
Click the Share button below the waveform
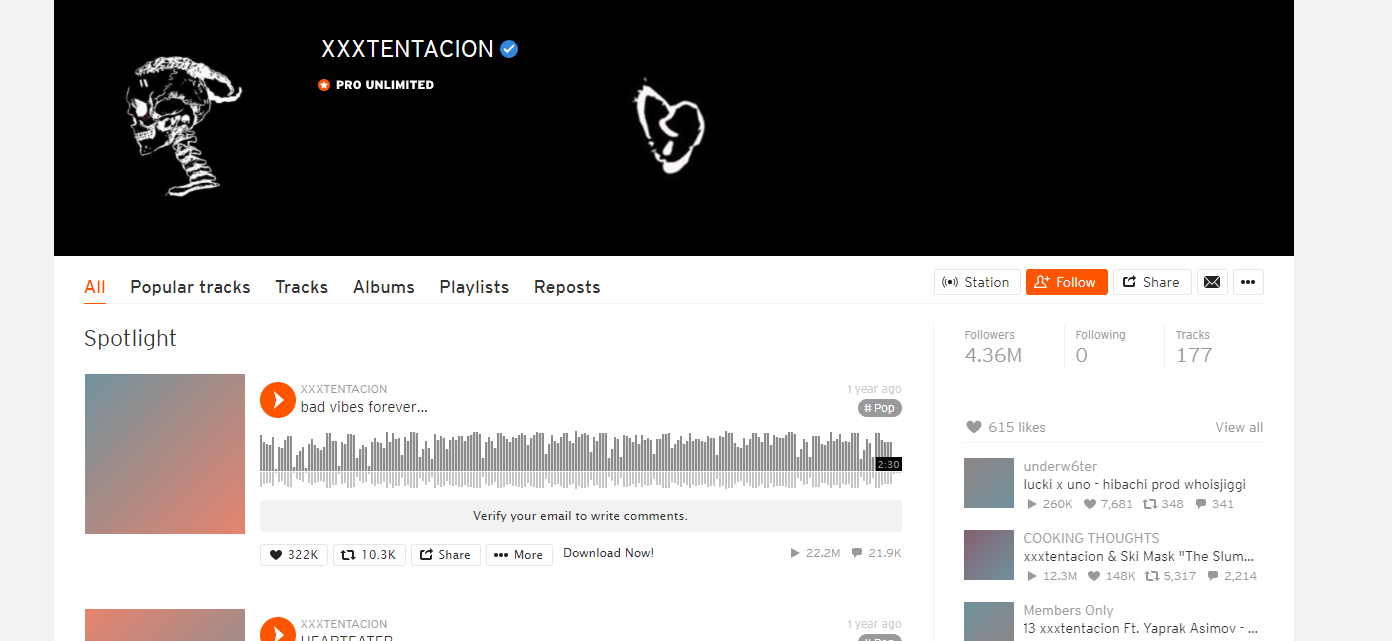tap(446, 555)
